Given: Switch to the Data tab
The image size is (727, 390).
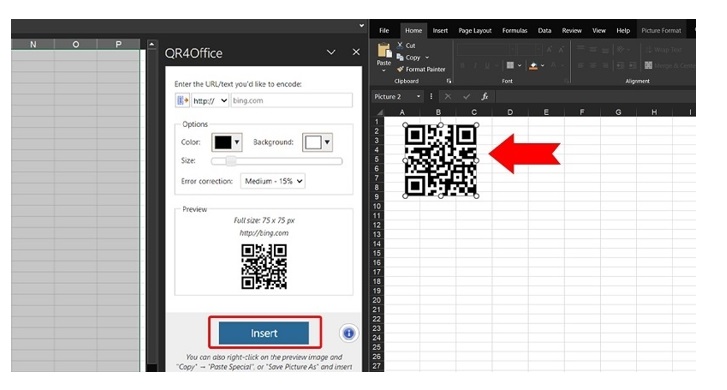Looking at the screenshot, I should tap(544, 31).
